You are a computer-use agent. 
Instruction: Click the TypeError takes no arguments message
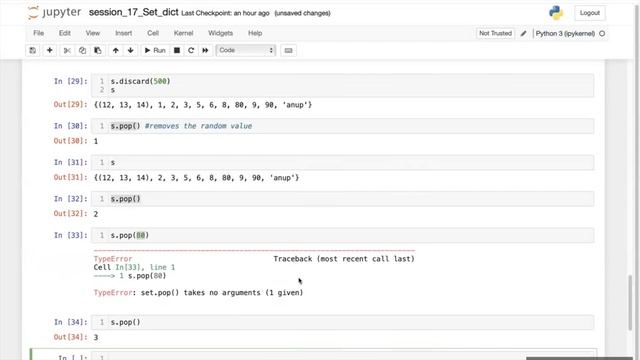[x=198, y=293]
